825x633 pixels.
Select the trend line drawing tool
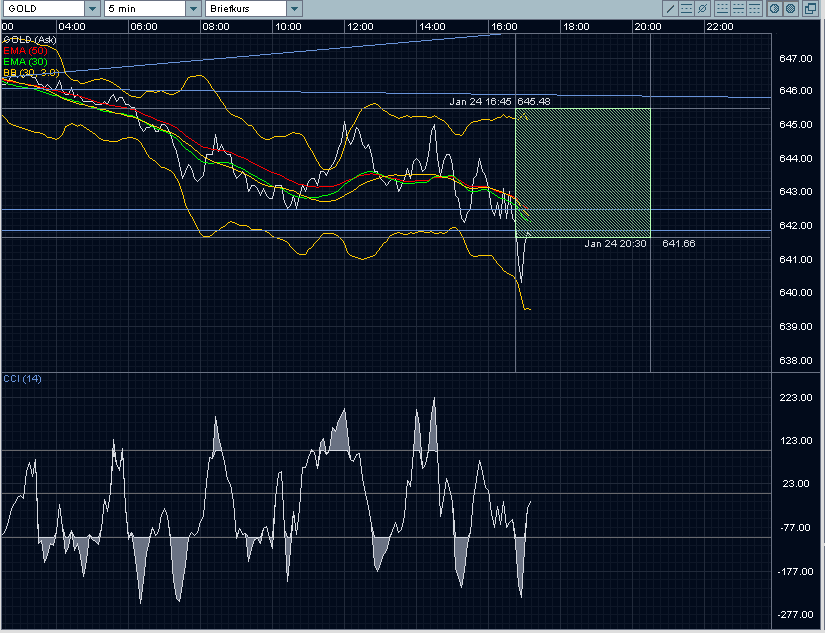tap(669, 8)
